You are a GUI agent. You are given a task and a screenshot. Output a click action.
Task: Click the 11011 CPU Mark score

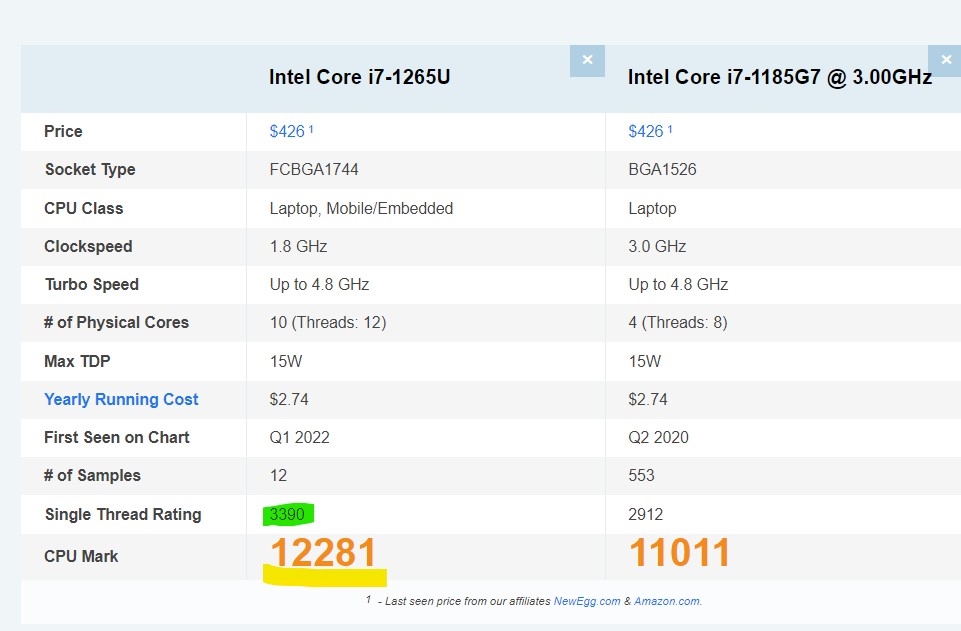click(680, 553)
